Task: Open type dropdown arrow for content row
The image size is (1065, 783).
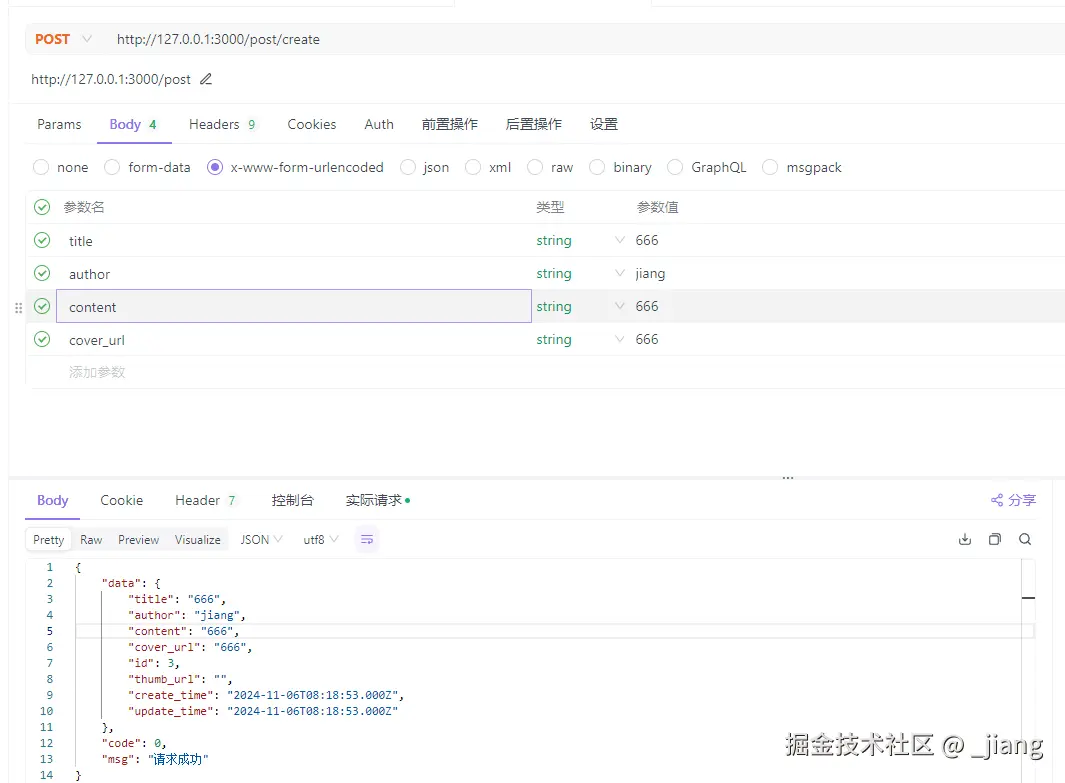Action: tap(619, 306)
